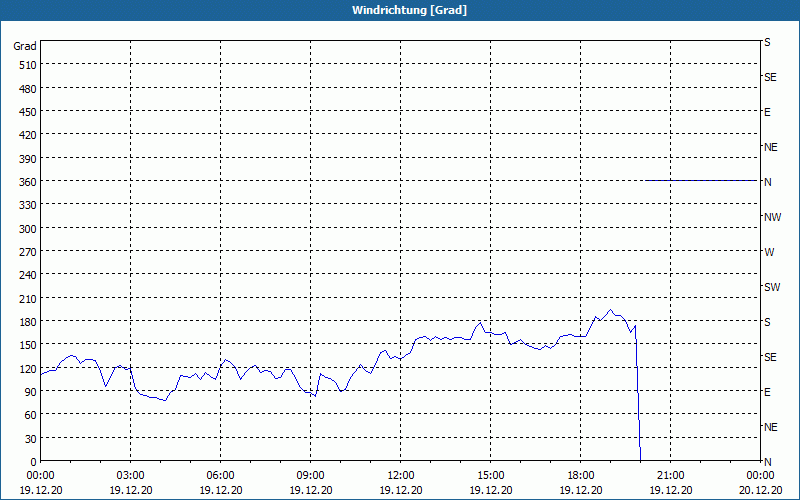Click the y-axis value "300"

pyautogui.click(x=28, y=229)
